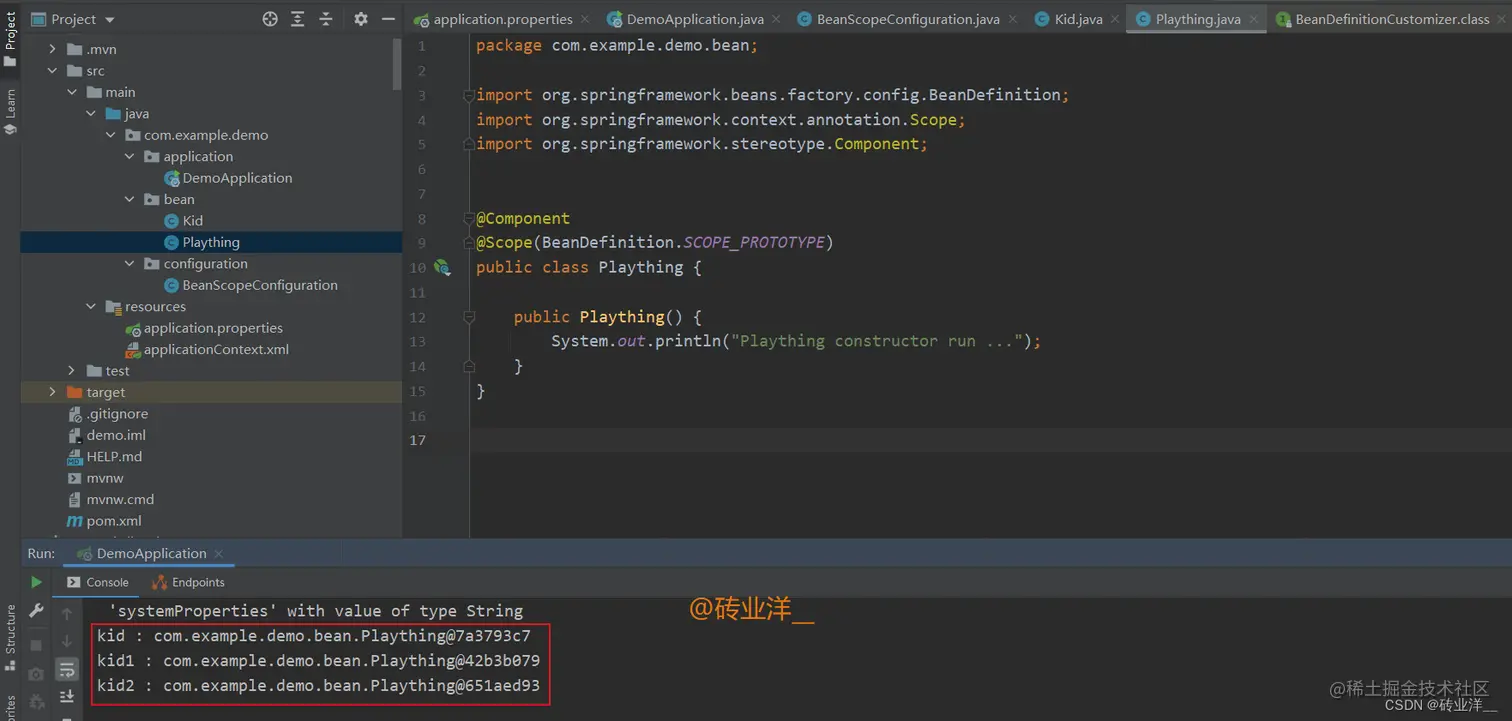
Task: Click the camera dump threads icon
Action: tap(36, 674)
